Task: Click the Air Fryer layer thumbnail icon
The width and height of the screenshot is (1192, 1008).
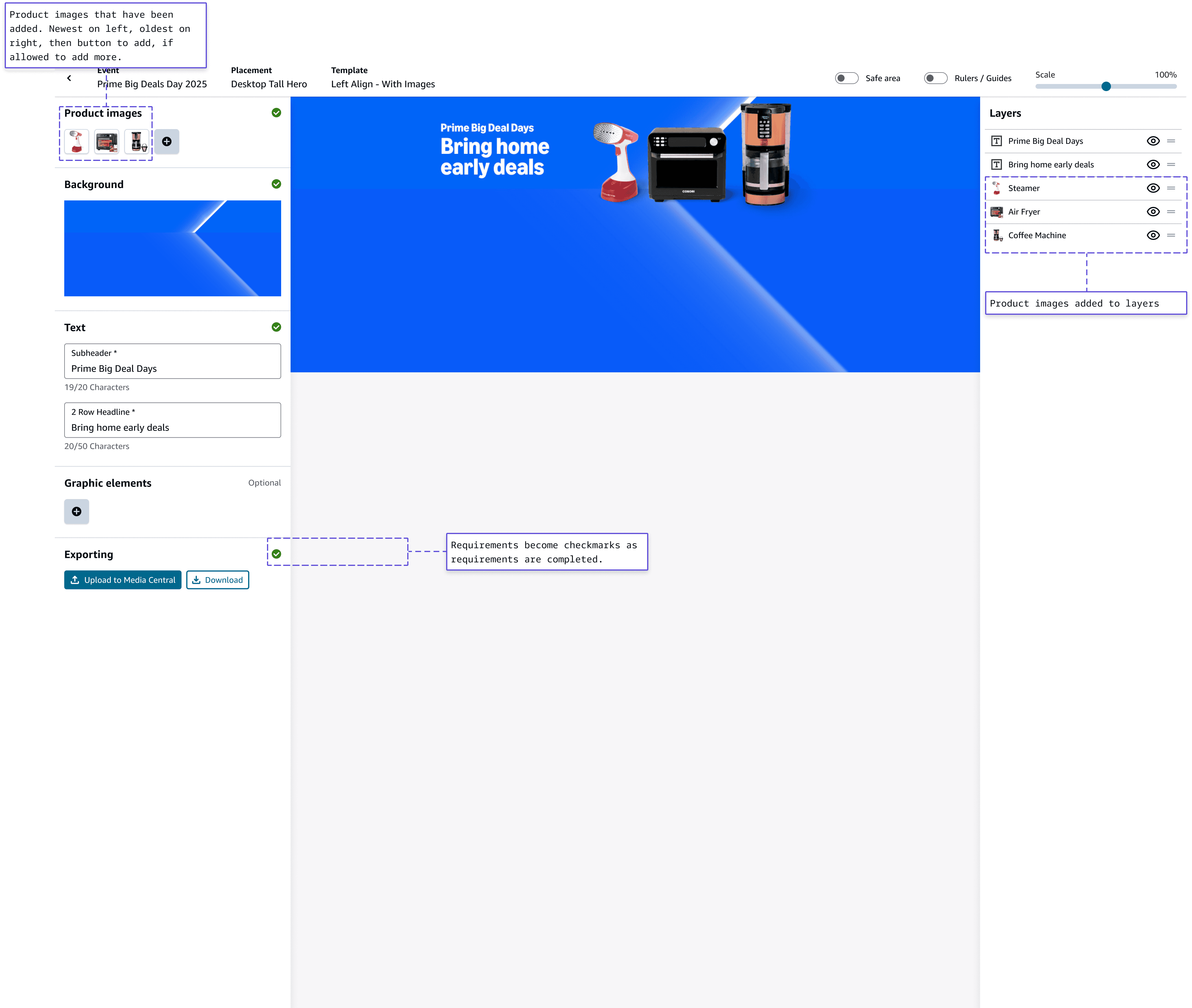Action: [x=997, y=212]
